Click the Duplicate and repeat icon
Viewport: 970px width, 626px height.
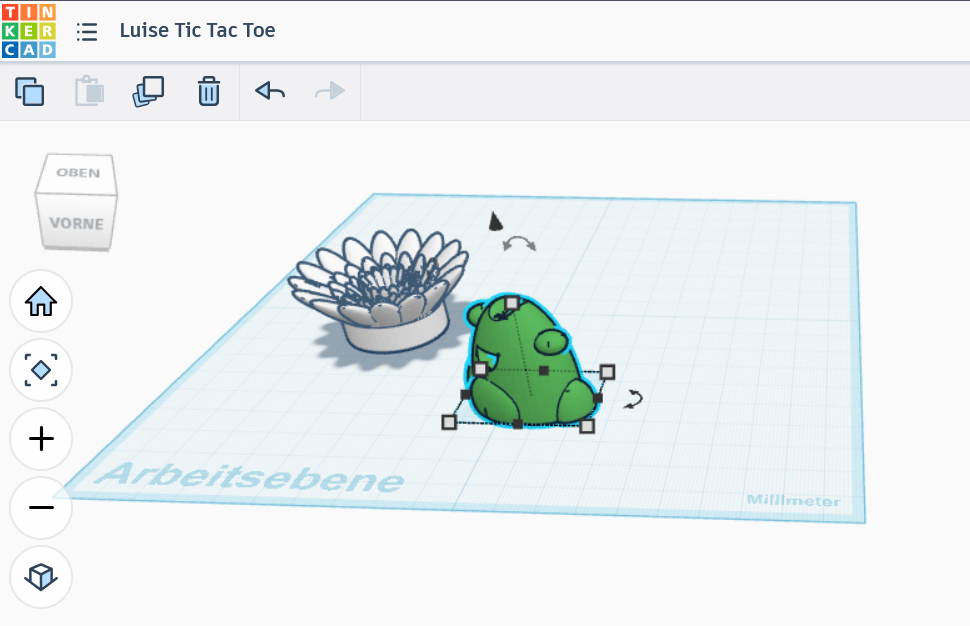coord(148,92)
